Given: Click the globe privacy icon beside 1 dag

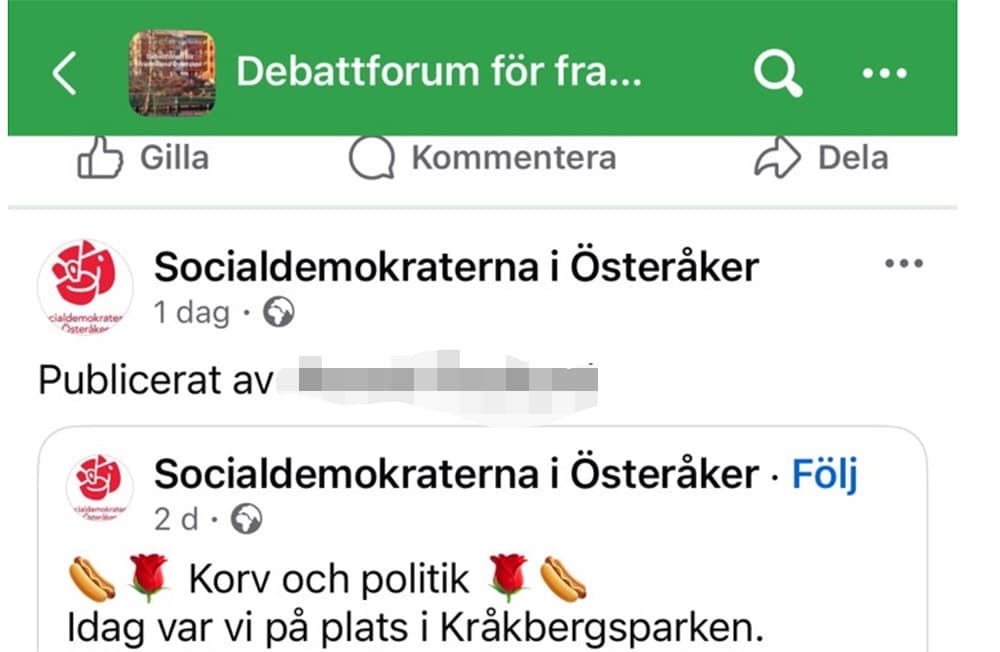Looking at the screenshot, I should (x=278, y=314).
